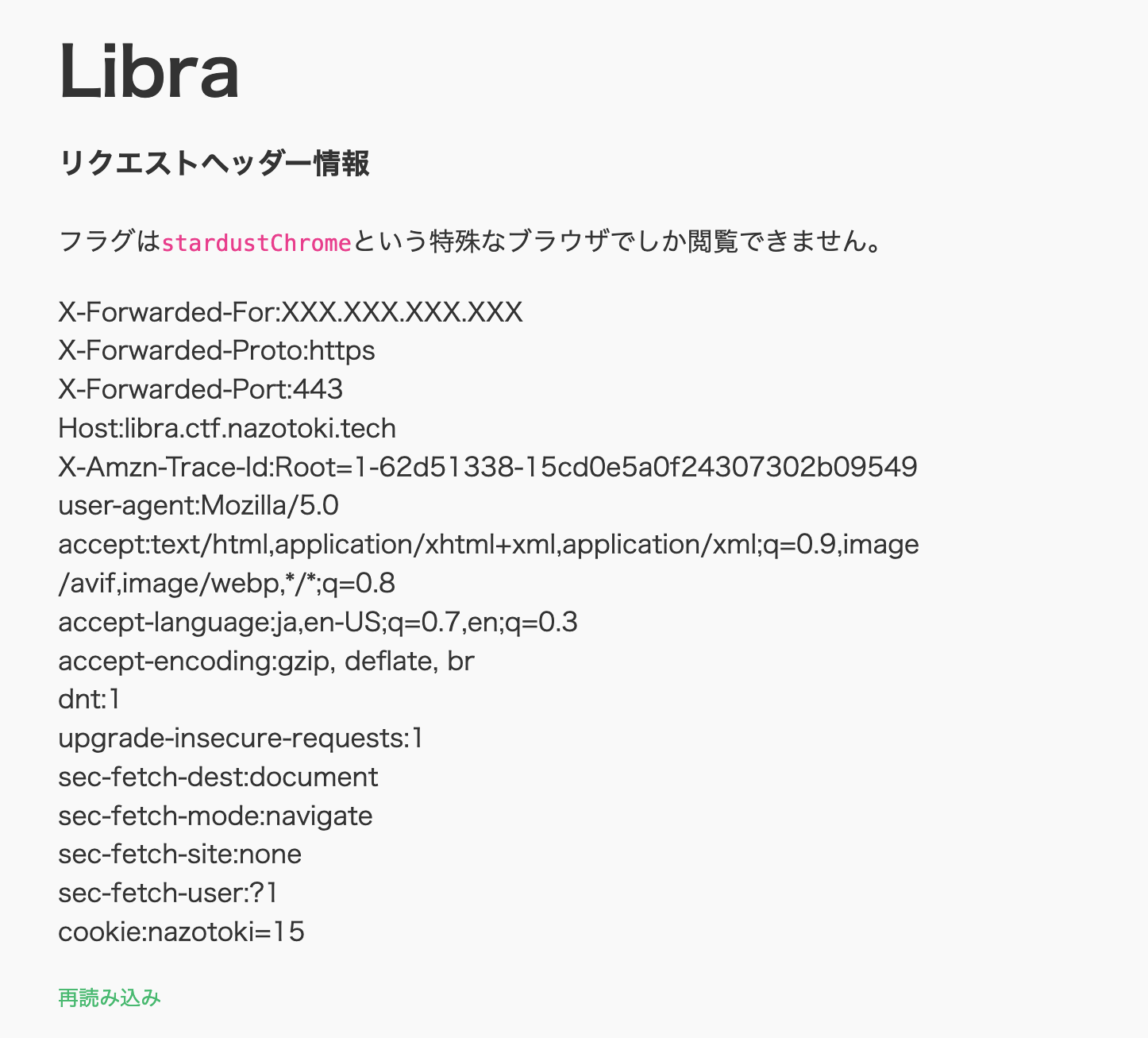Click the リクエストヘッダー情報 heading
This screenshot has width=1148, height=1038.
214,164
